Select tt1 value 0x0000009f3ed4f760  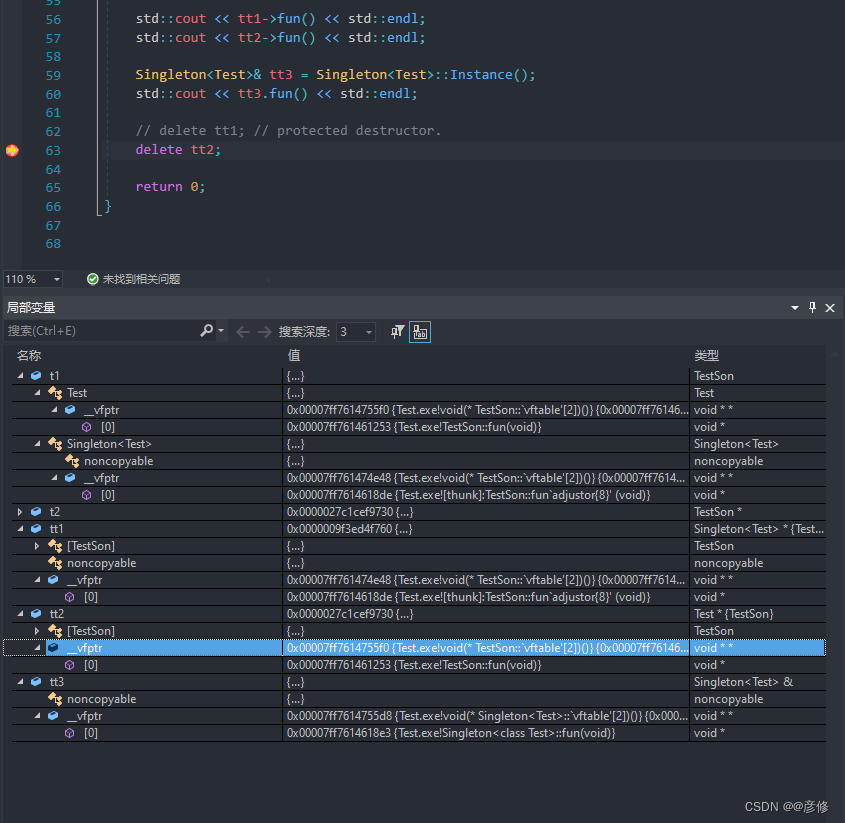coord(349,529)
